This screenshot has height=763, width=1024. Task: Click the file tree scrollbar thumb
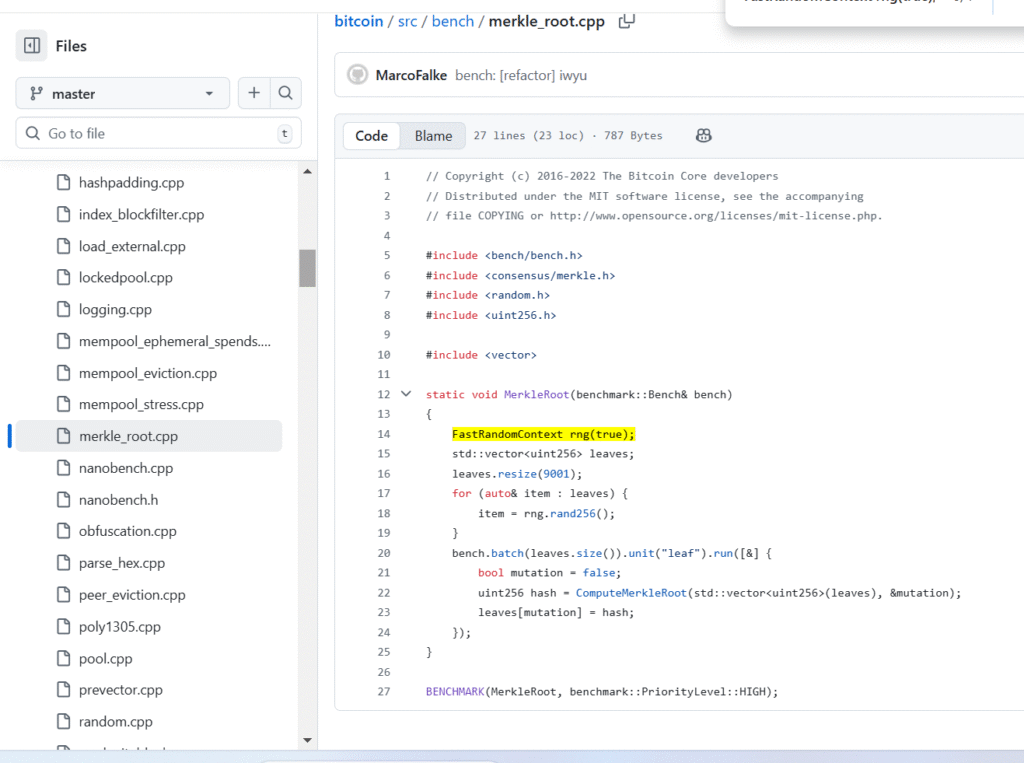coord(308,268)
